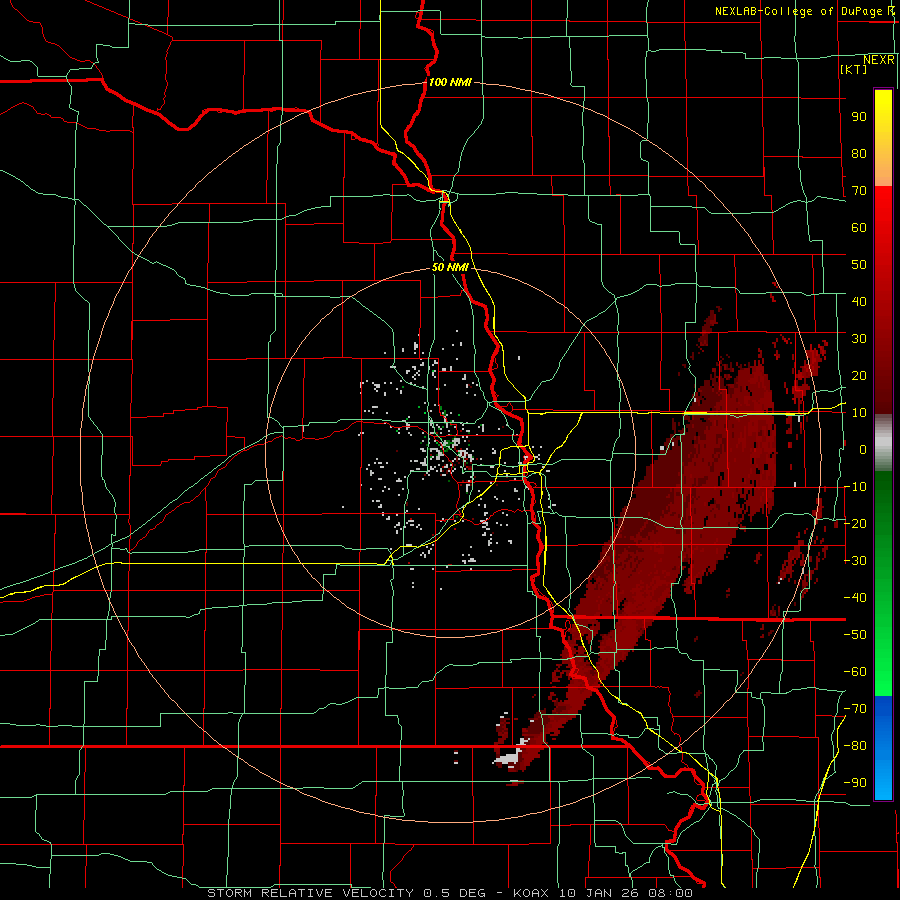This screenshot has width=900, height=900.
Task: Click the 0 value on the velocity scale
Action: pyautogui.click(x=863, y=449)
